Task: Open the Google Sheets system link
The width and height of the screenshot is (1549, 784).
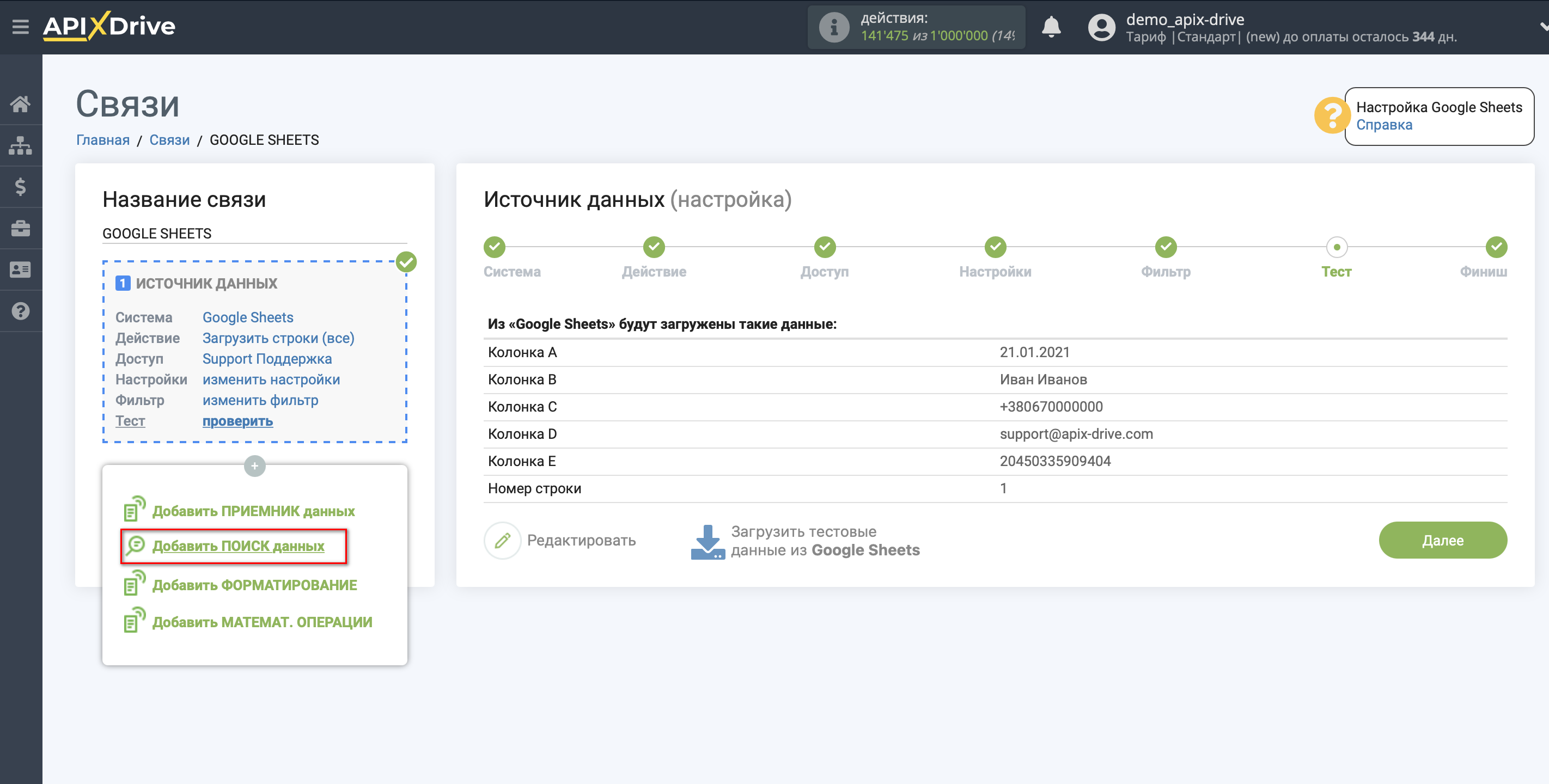Action: point(248,317)
